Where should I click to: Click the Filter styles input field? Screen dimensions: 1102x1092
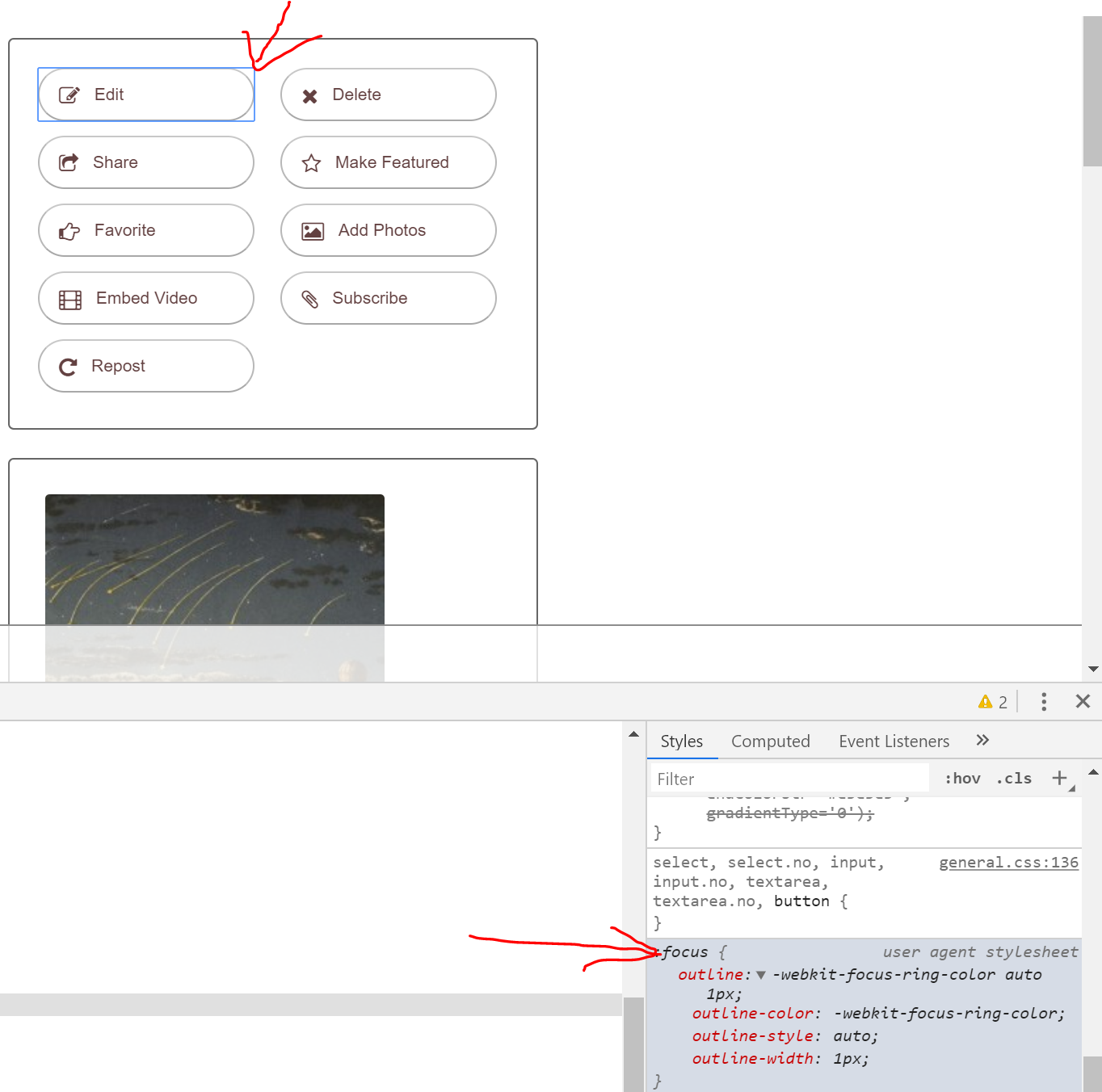pos(789,779)
